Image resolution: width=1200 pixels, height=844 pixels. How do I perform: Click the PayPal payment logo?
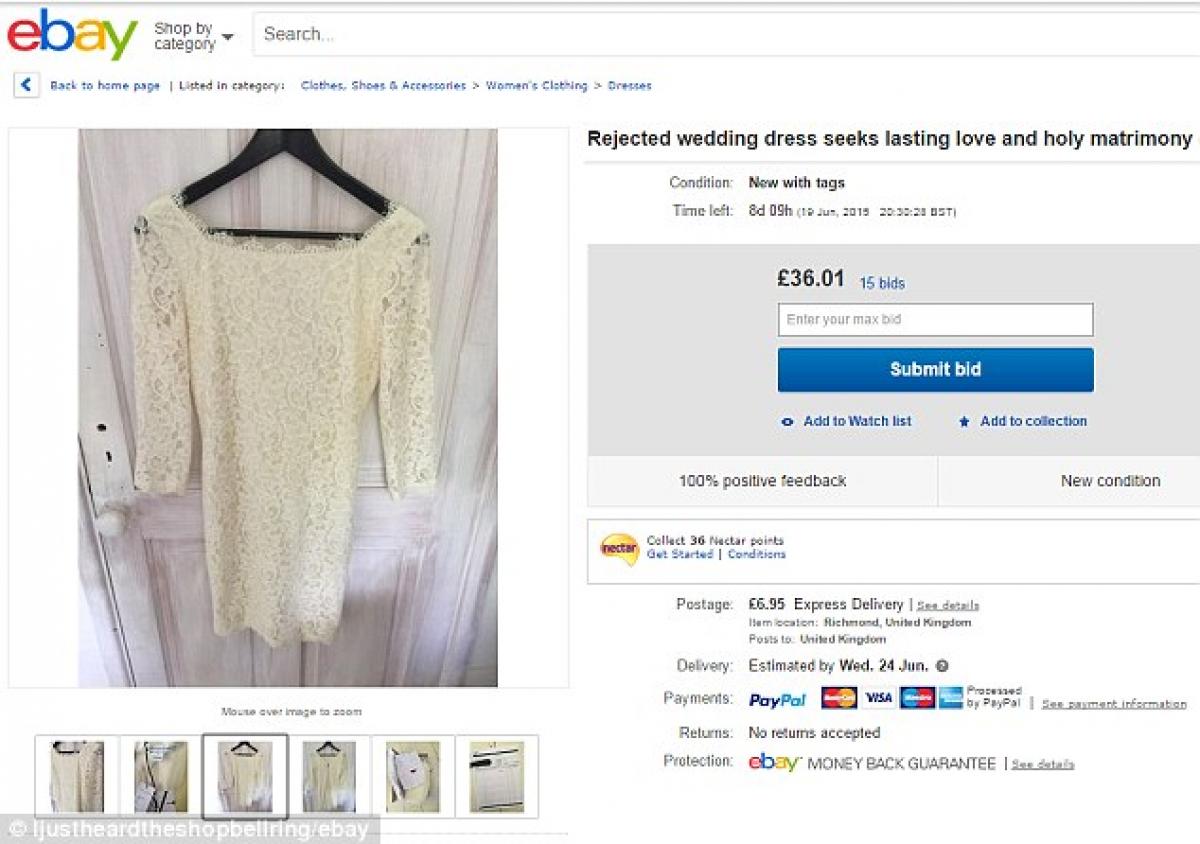pyautogui.click(x=778, y=699)
